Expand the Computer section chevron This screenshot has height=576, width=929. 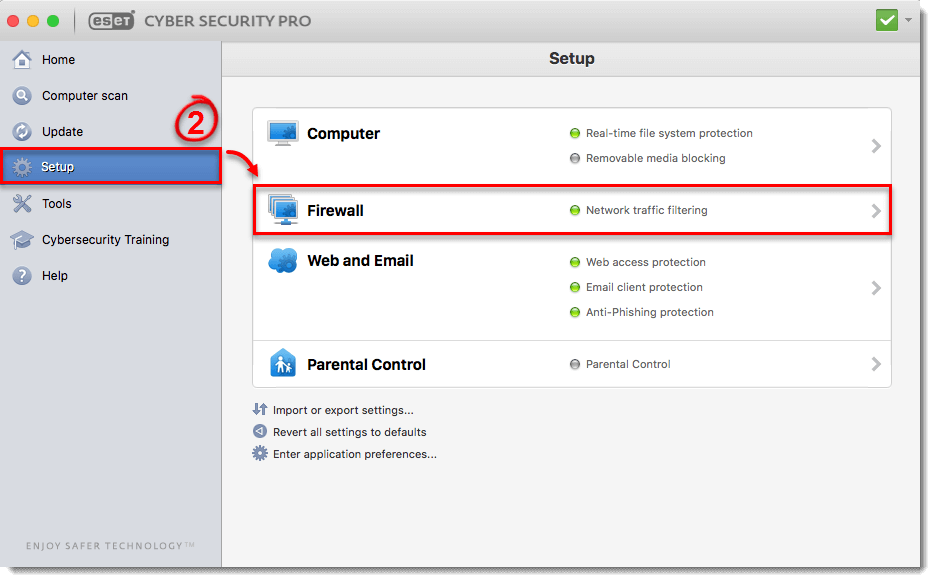point(876,146)
